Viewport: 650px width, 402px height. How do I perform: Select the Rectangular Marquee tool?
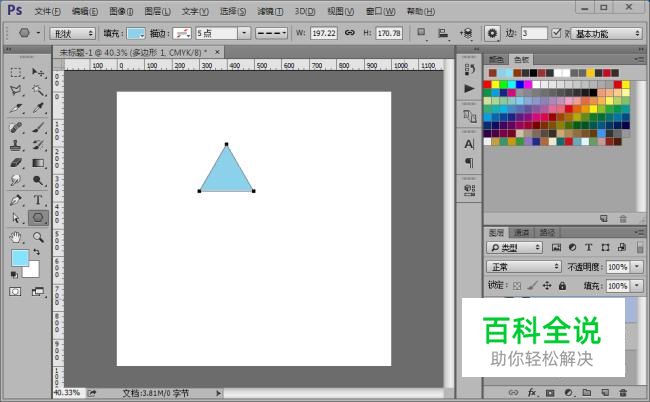[x=16, y=73]
